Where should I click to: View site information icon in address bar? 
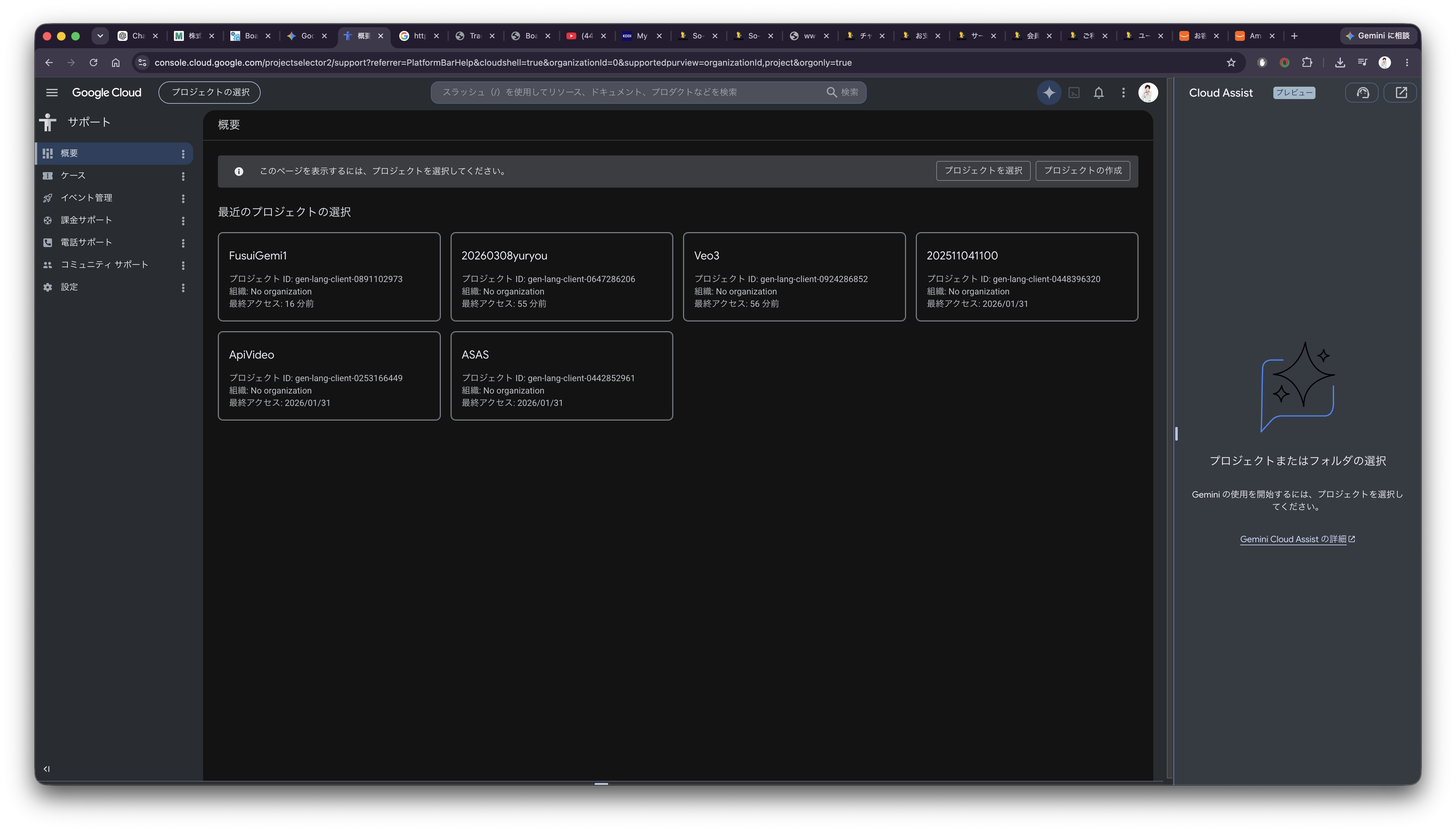click(x=143, y=63)
